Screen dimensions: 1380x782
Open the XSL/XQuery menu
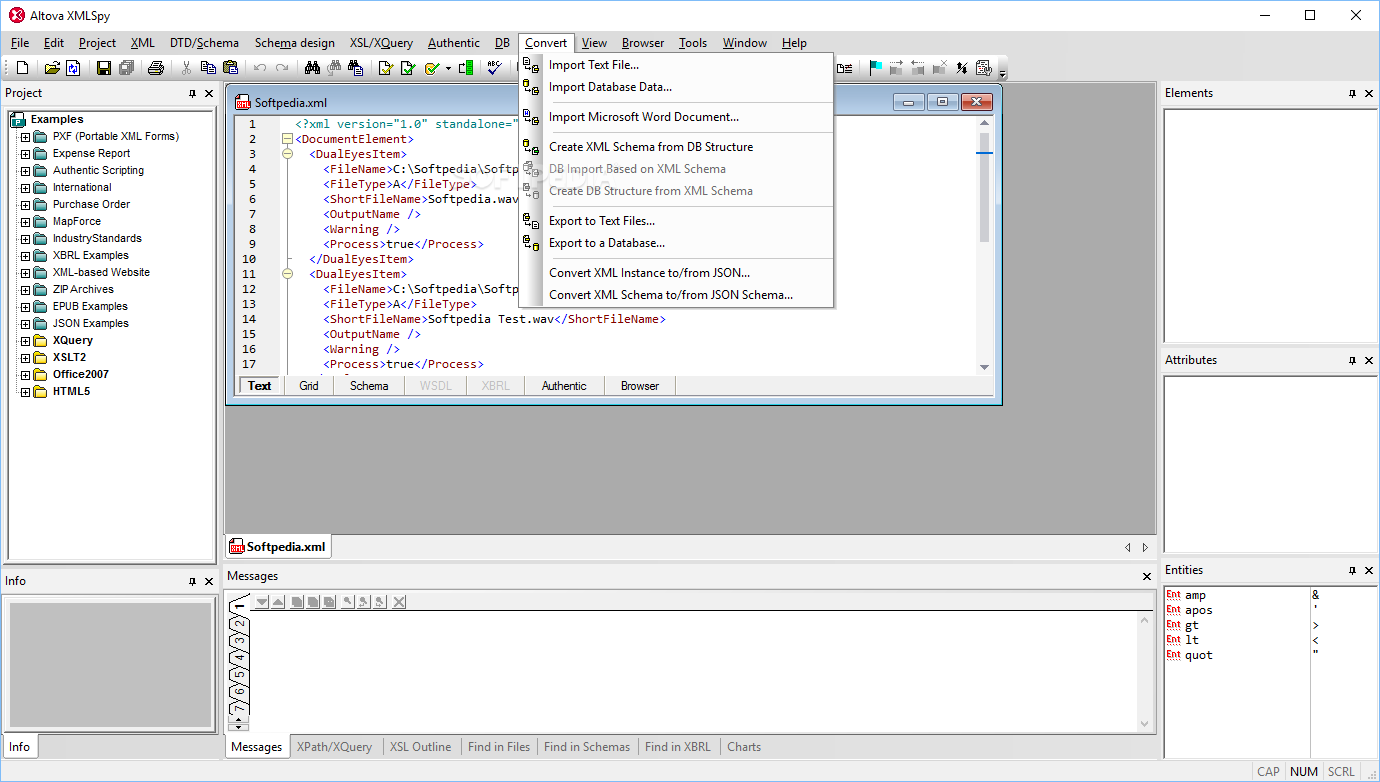coord(381,43)
